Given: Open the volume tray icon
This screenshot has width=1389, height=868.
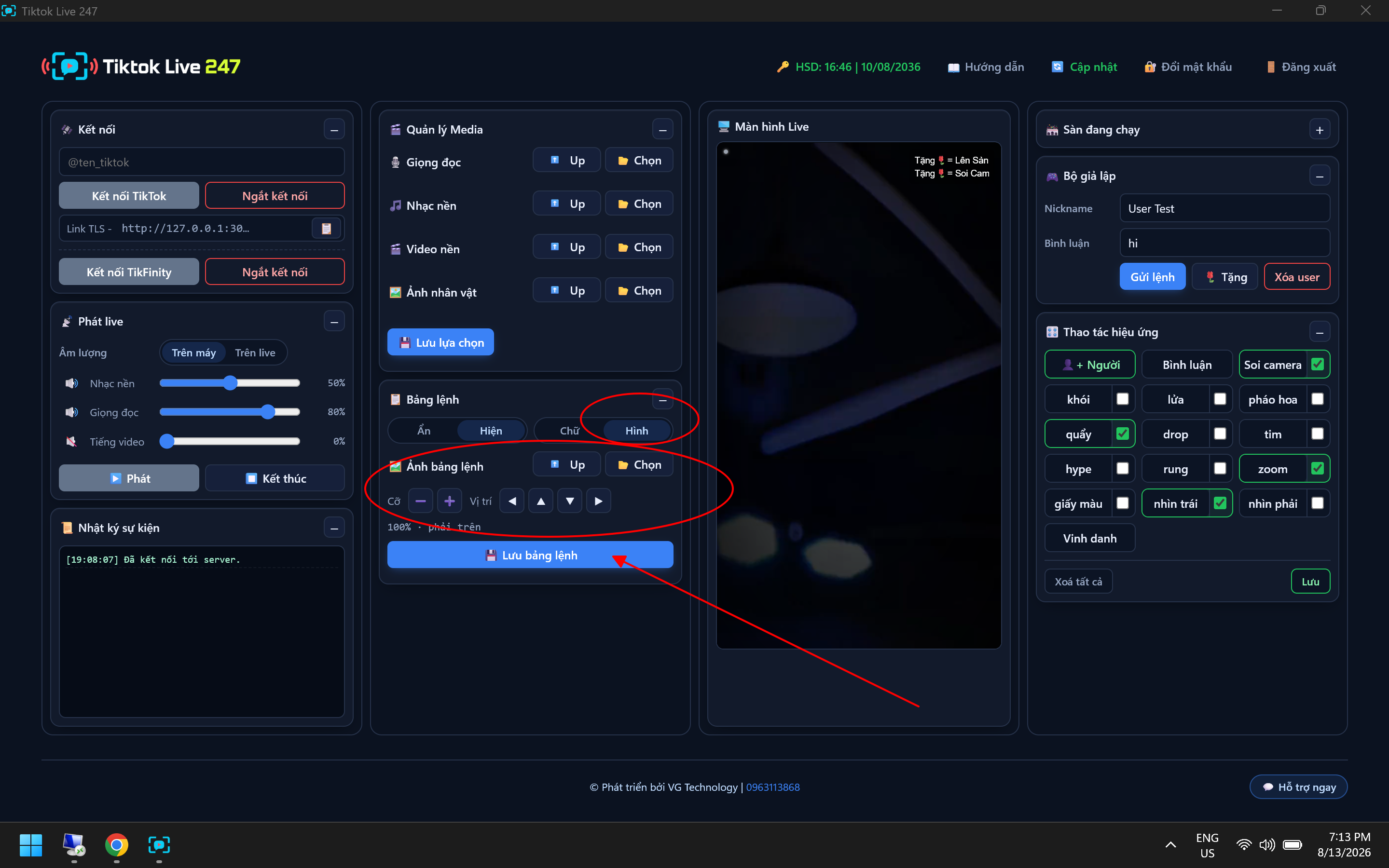Looking at the screenshot, I should [x=1266, y=844].
